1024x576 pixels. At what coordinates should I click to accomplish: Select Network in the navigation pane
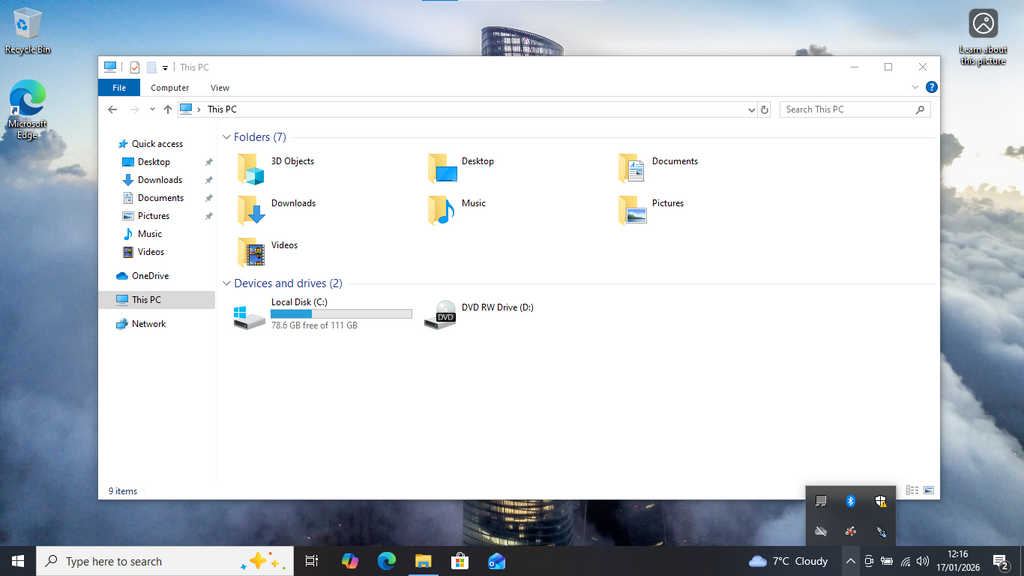click(148, 324)
